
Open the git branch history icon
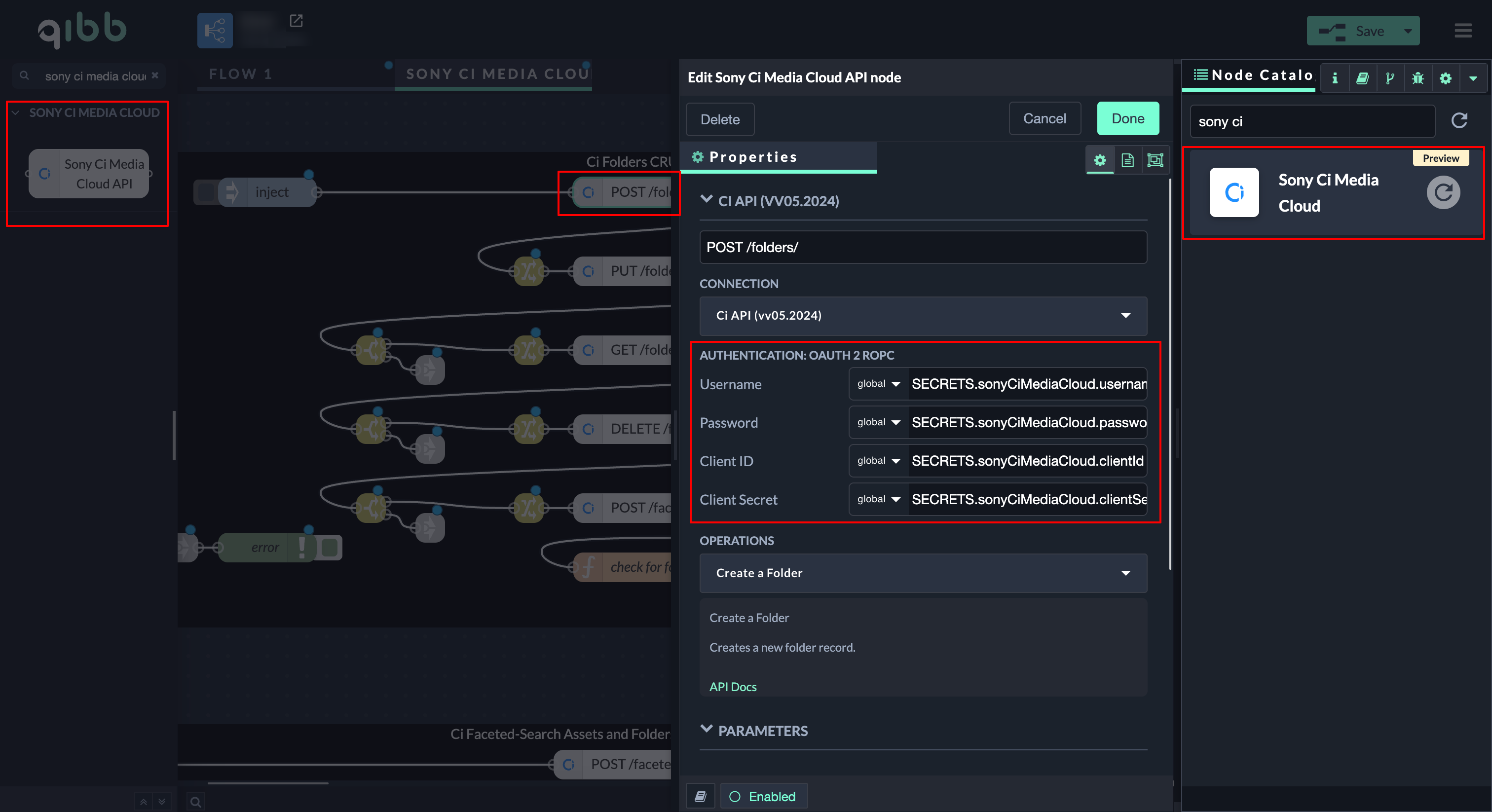[1389, 77]
